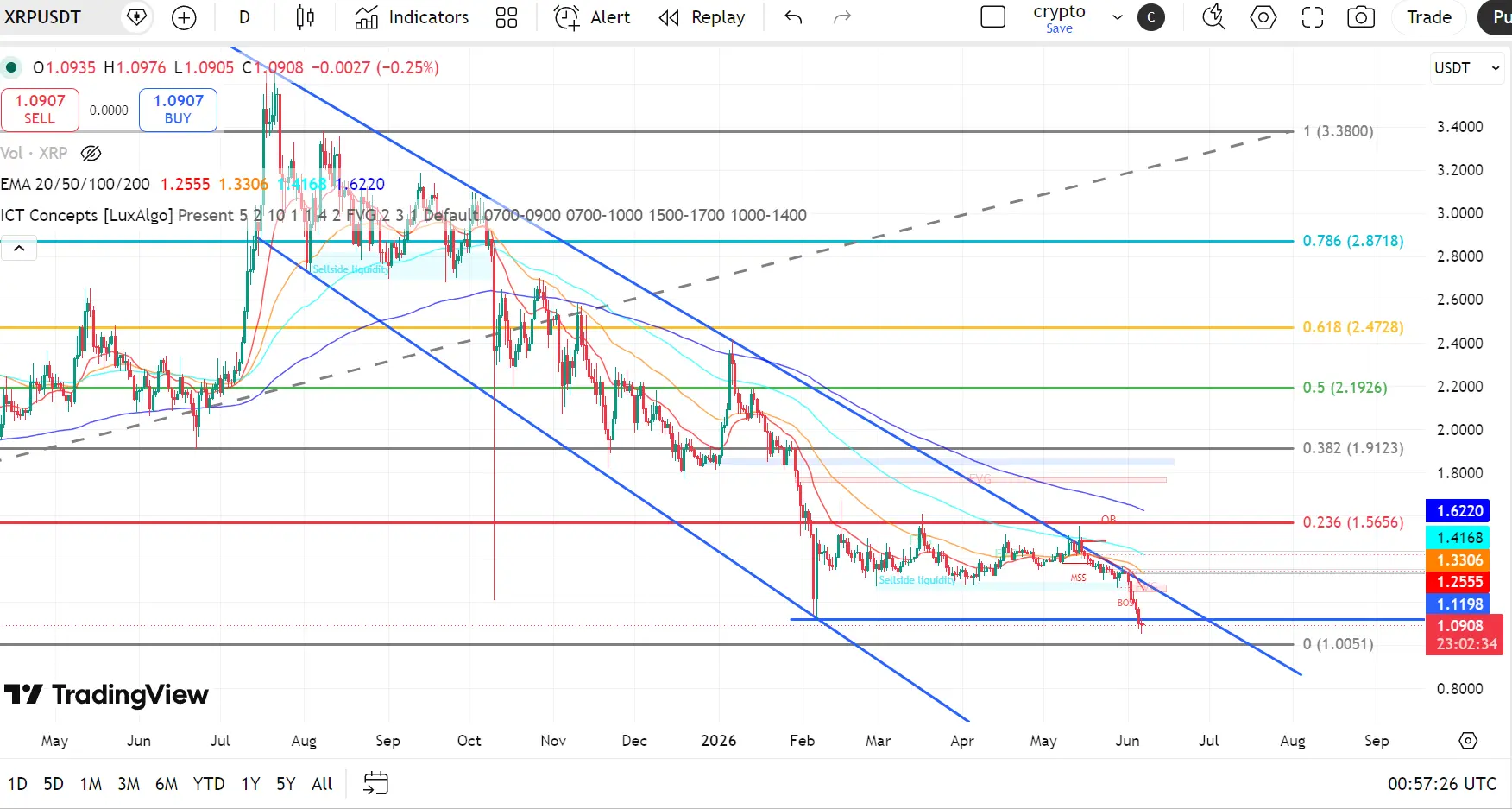Start bar Replay mode
1512x809 pixels.
[702, 17]
